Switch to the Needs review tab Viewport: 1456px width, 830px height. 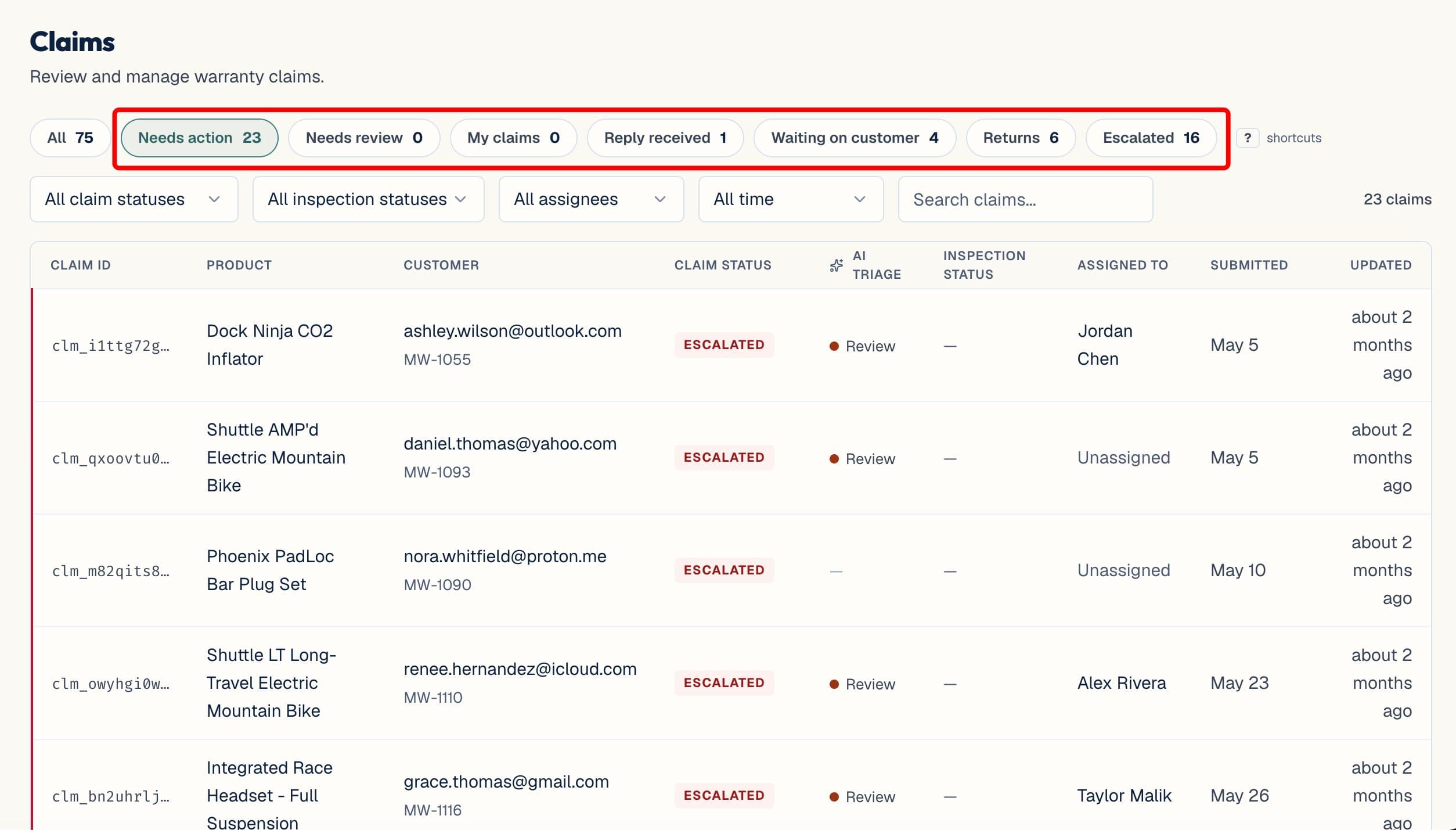(364, 138)
